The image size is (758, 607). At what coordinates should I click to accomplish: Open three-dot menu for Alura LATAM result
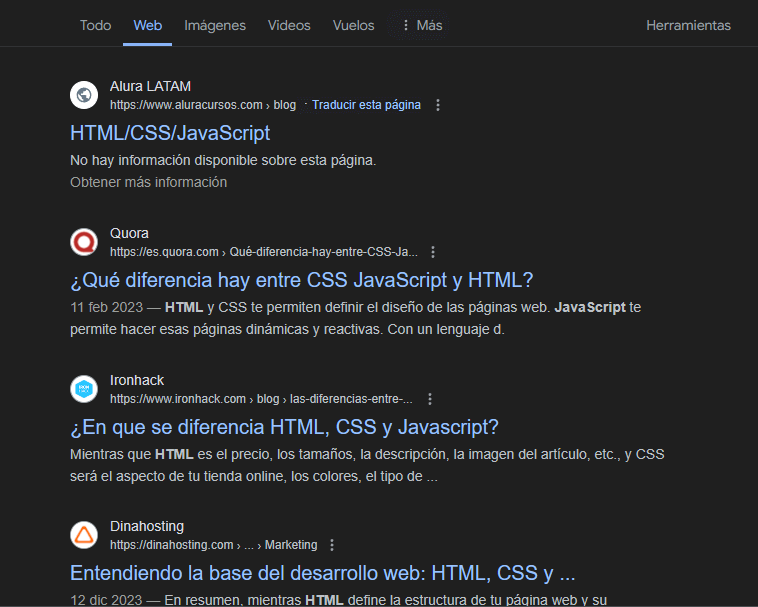[x=438, y=105]
